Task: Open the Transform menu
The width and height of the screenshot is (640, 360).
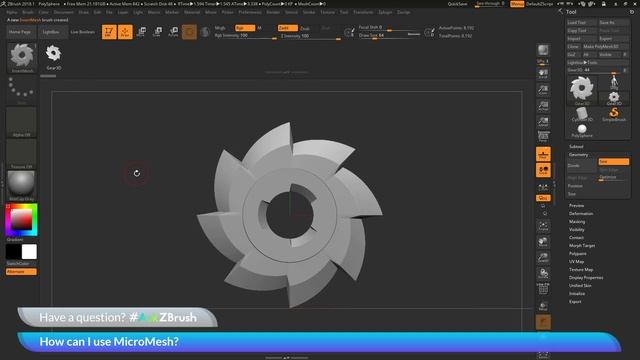Action: tap(363, 12)
